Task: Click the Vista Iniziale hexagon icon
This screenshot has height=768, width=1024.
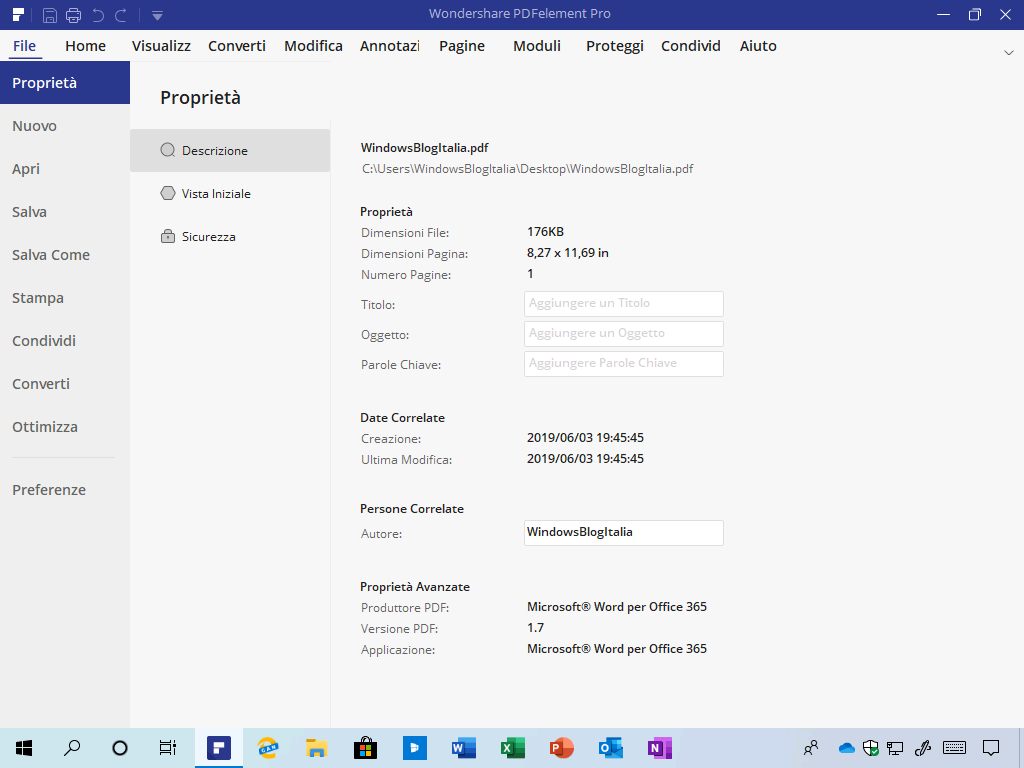Action: tap(168, 193)
